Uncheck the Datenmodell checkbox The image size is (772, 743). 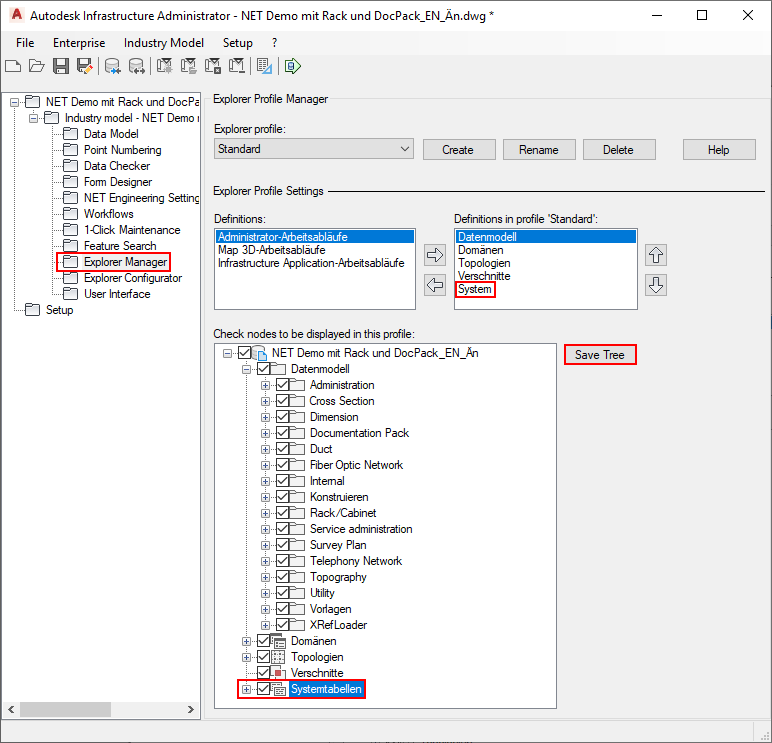point(263,369)
